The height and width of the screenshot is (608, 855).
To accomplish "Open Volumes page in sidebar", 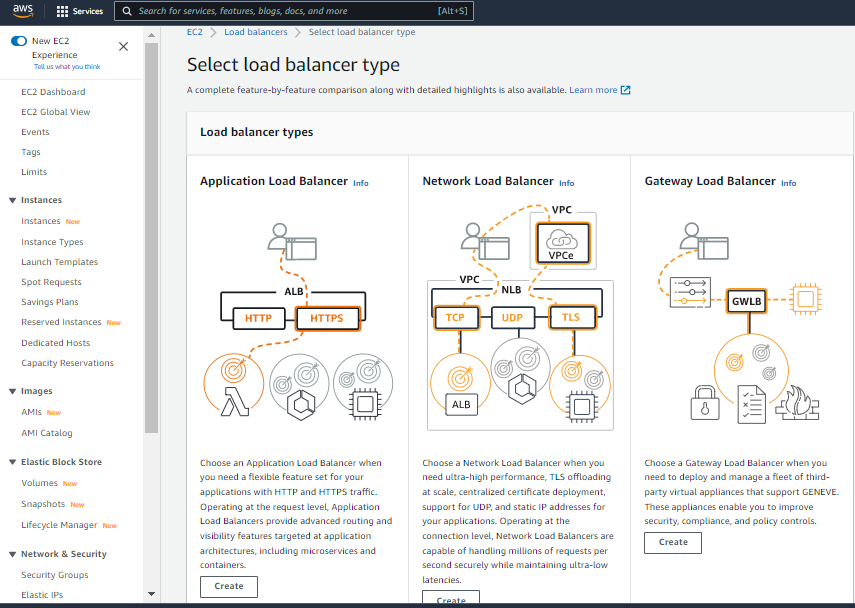I will (x=39, y=483).
